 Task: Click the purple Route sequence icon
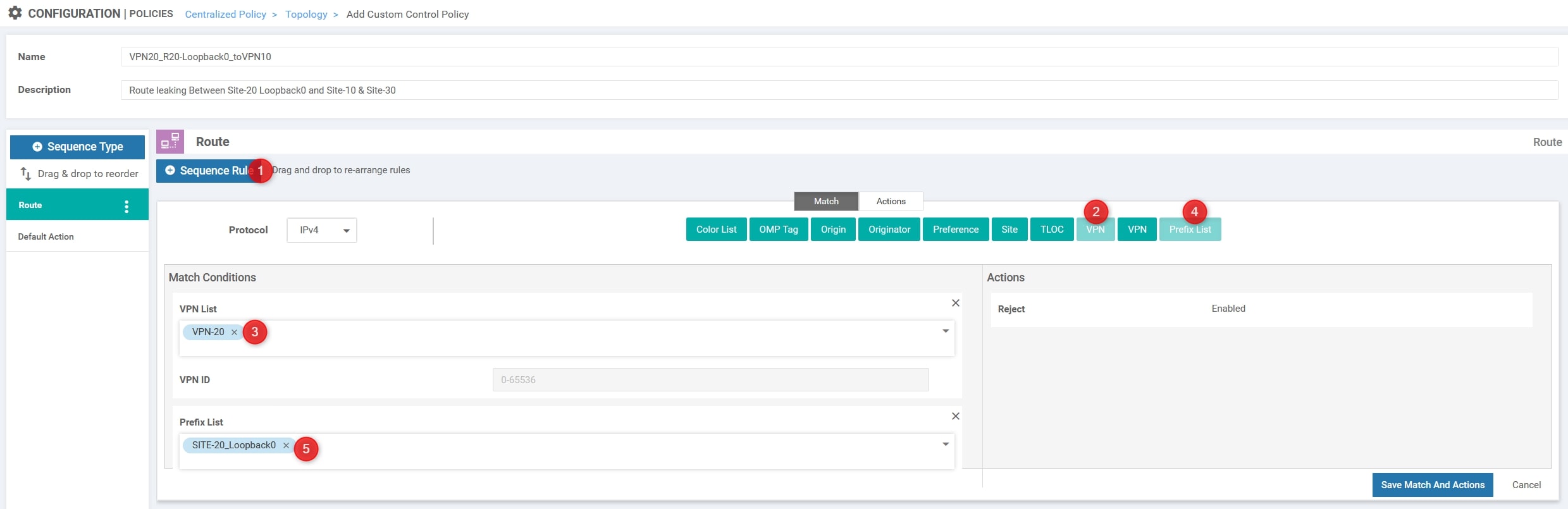click(x=170, y=142)
